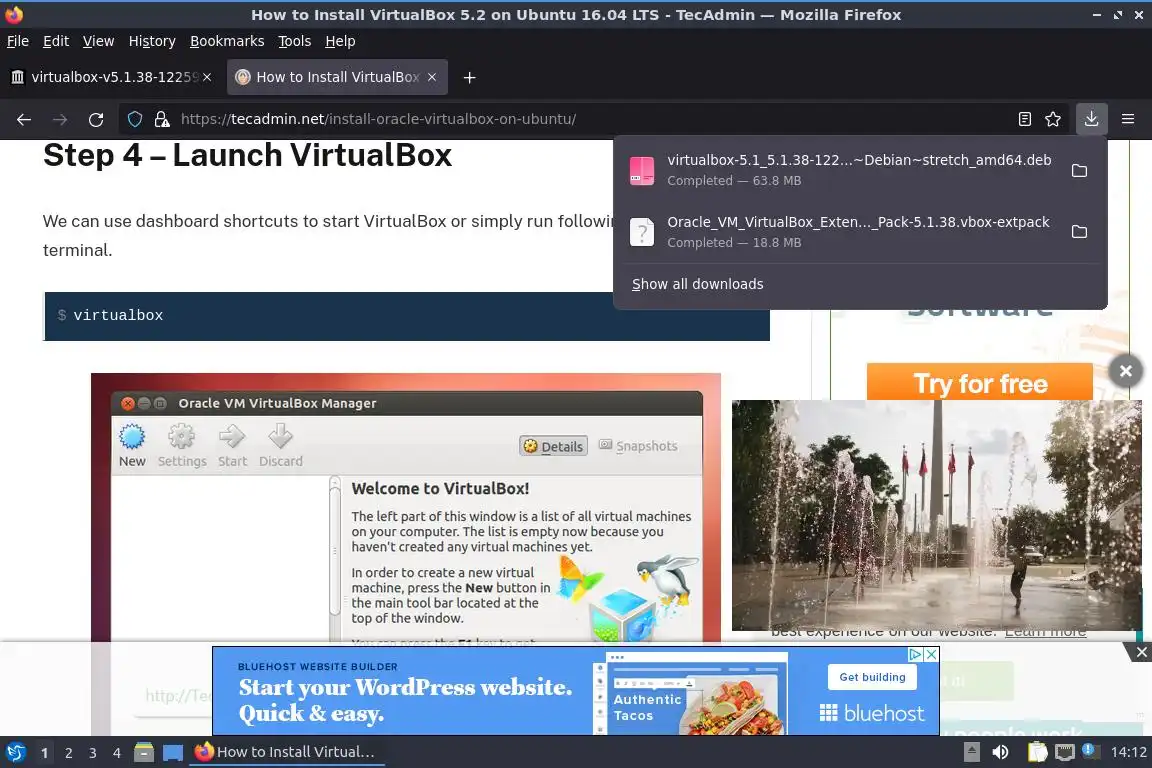This screenshot has height=768, width=1152.
Task: Open the Help menu
Action: click(340, 41)
